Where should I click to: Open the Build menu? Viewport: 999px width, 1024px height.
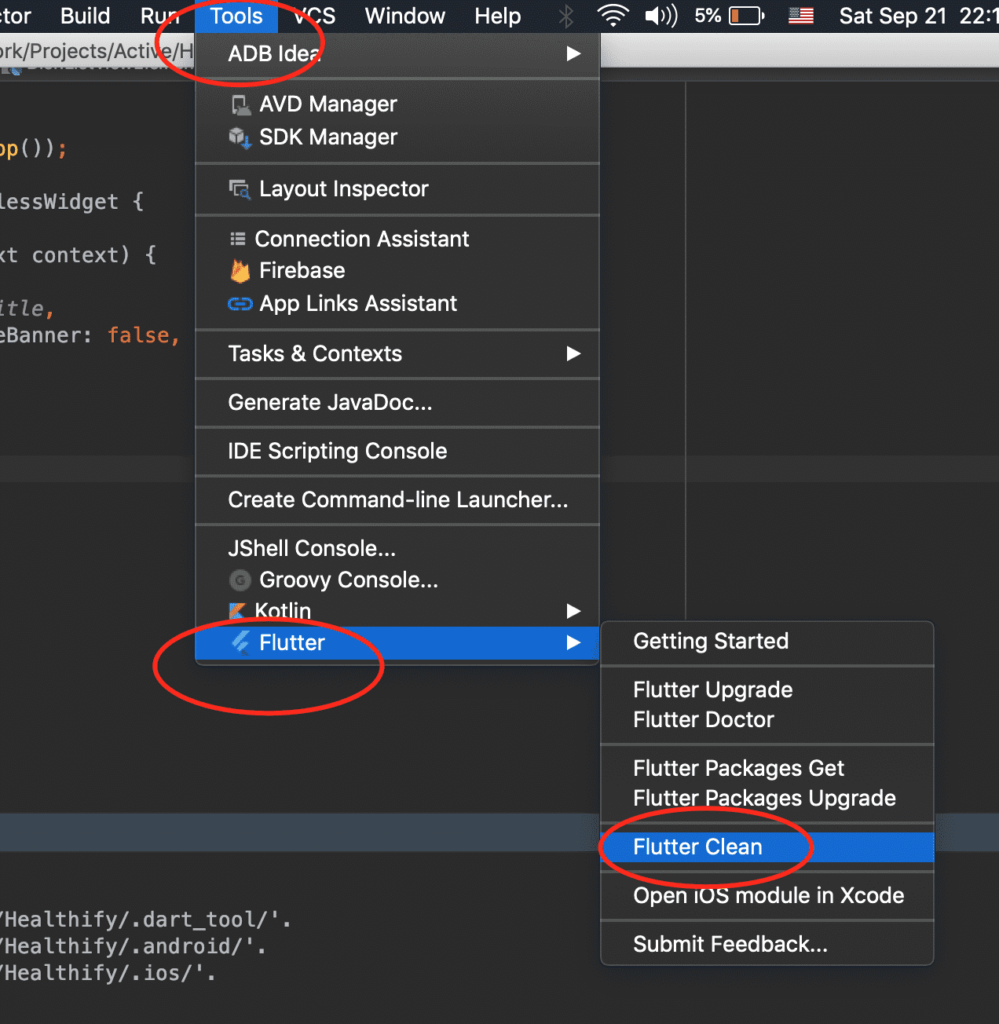(x=86, y=16)
